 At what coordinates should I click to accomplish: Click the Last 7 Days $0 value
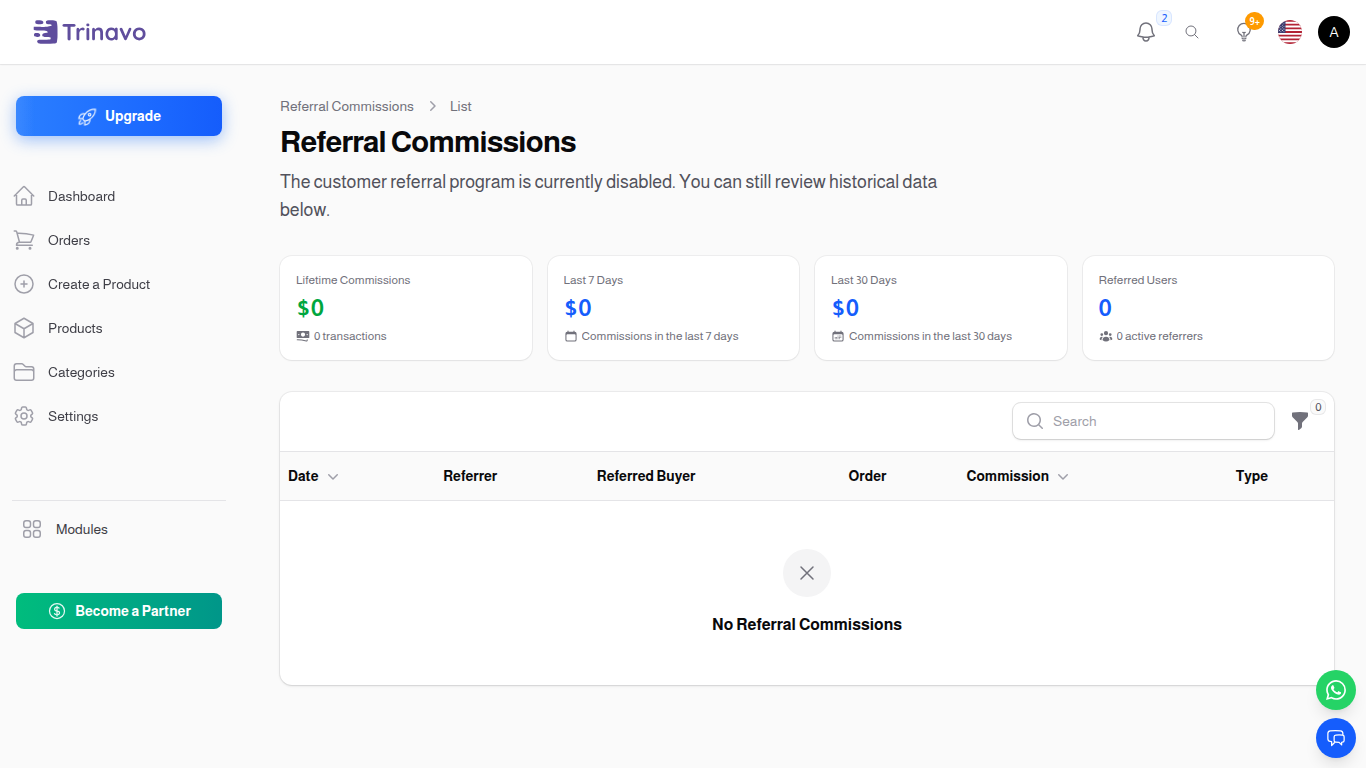(578, 308)
